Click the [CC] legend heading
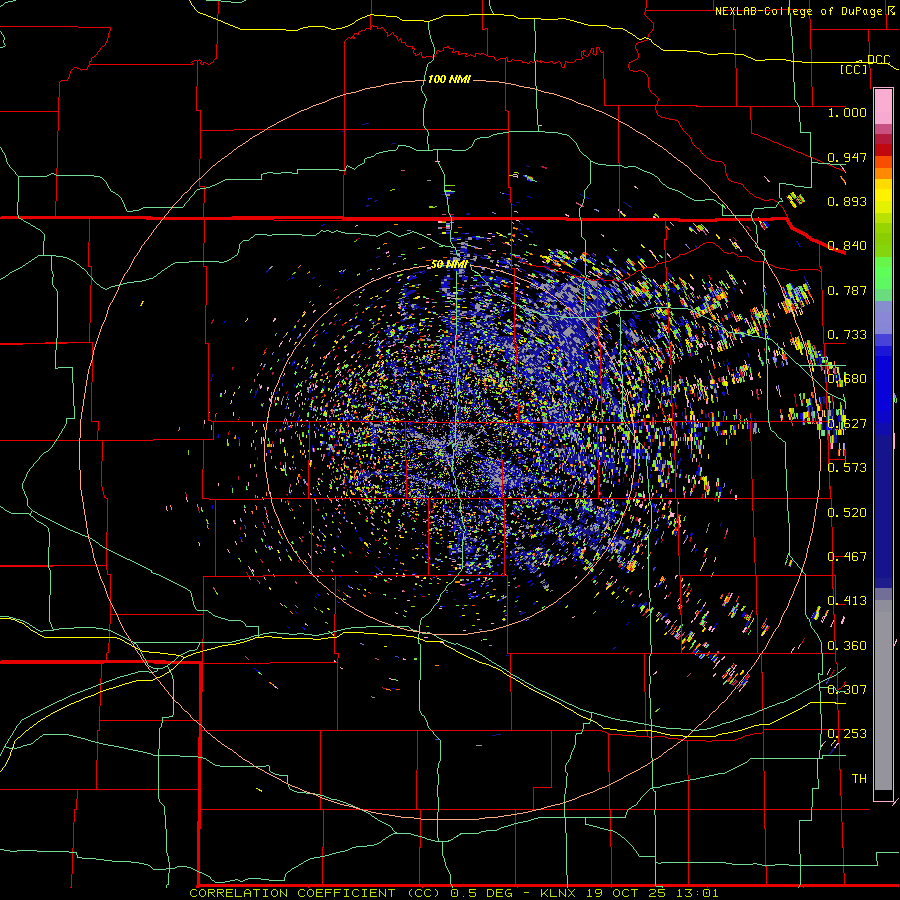The width and height of the screenshot is (900, 900). coord(854,69)
